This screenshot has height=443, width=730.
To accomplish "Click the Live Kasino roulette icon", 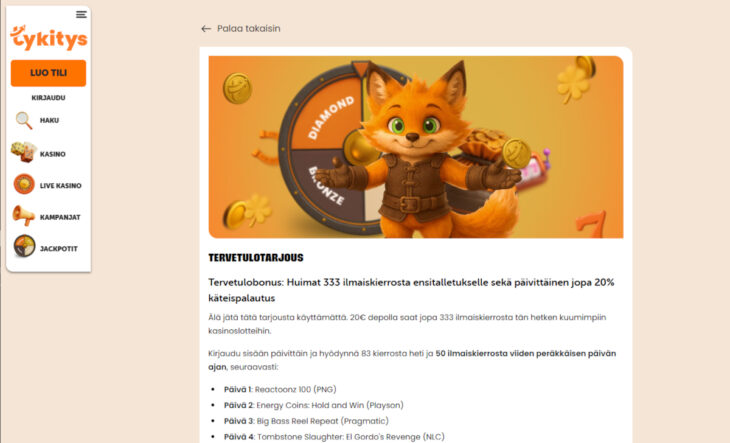I will click(24, 184).
